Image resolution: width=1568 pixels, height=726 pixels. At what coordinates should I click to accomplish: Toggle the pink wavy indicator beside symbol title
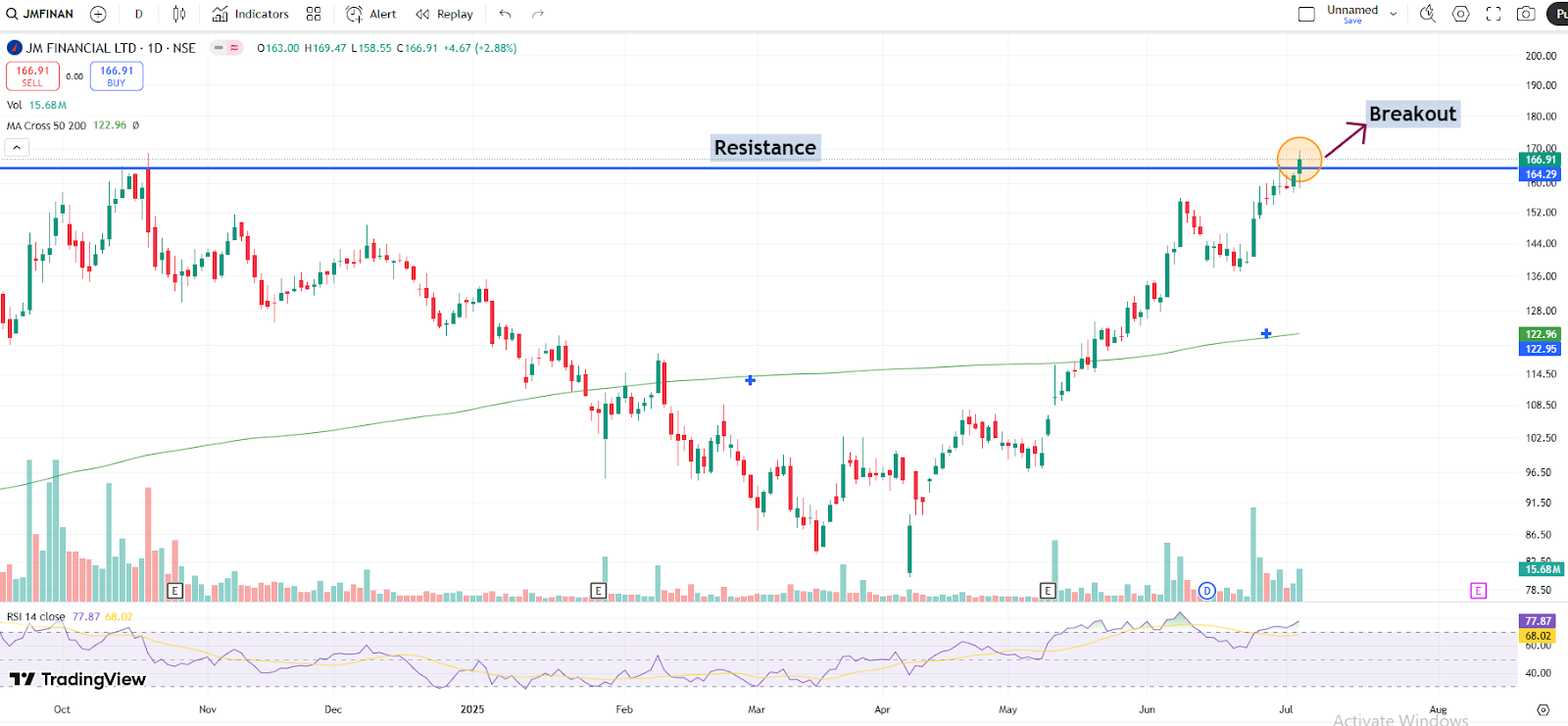click(x=234, y=47)
